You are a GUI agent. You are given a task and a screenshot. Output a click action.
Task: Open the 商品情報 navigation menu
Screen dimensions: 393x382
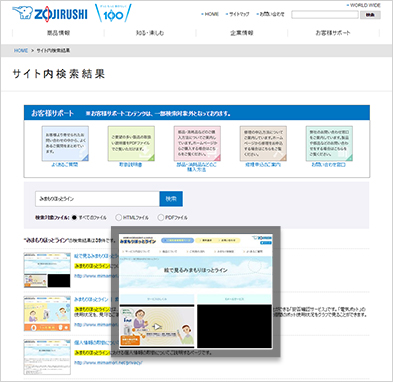pos(58,33)
